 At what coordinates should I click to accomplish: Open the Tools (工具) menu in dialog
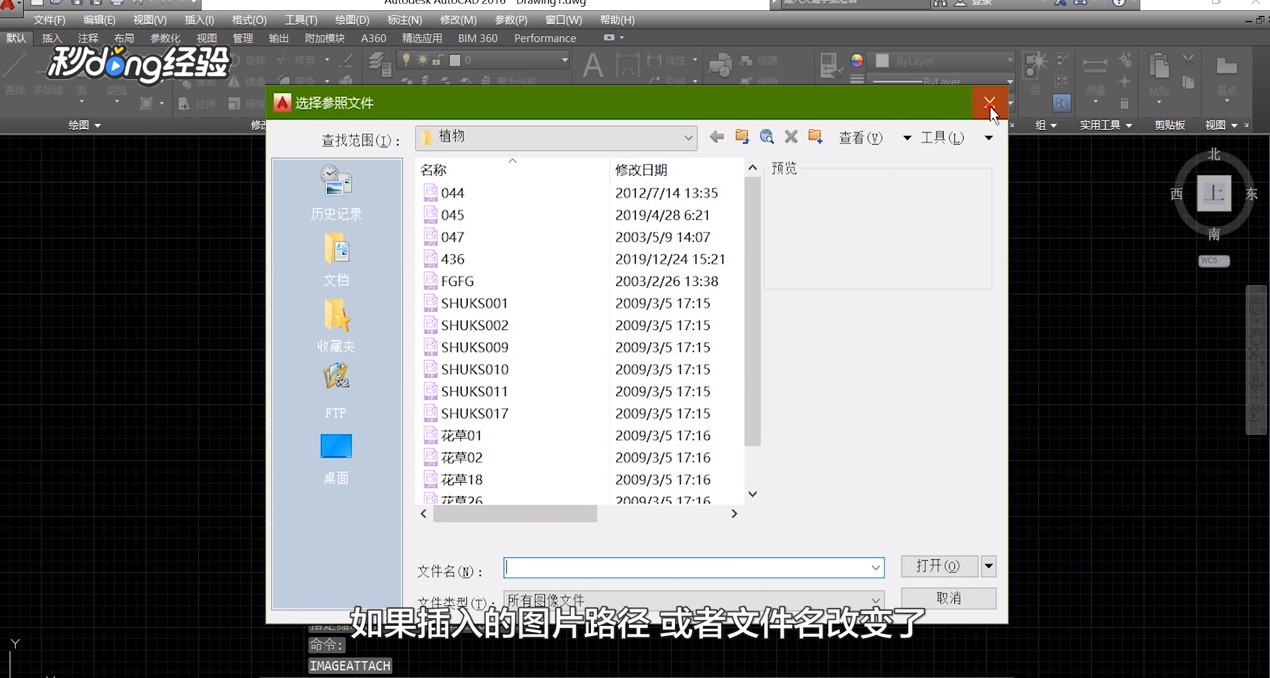pyautogui.click(x=942, y=138)
